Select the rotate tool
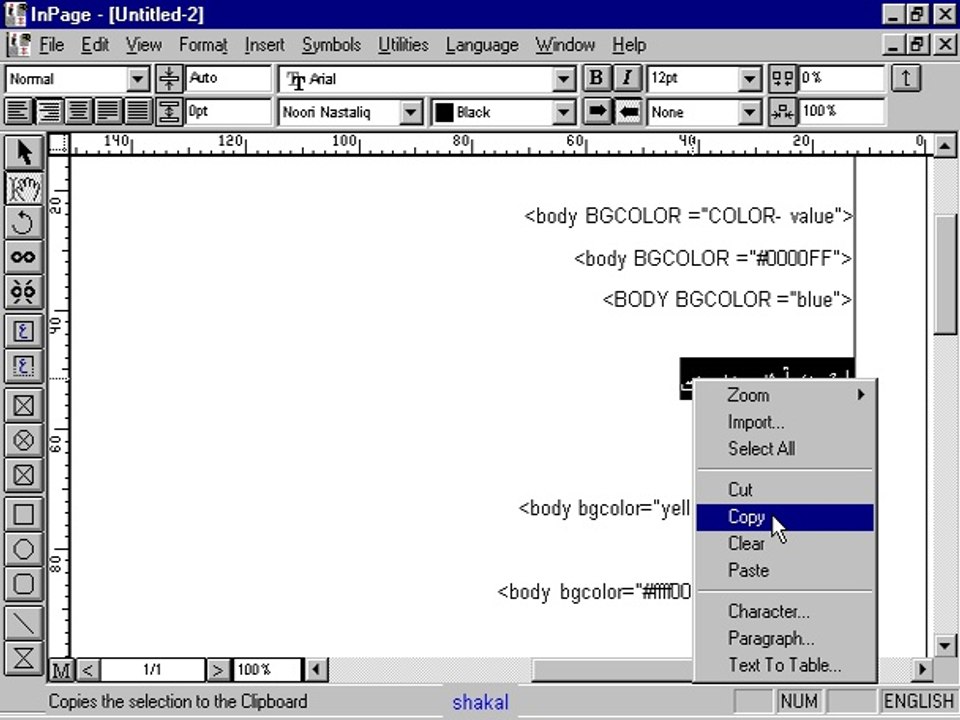The height and width of the screenshot is (720, 960). pos(23,222)
